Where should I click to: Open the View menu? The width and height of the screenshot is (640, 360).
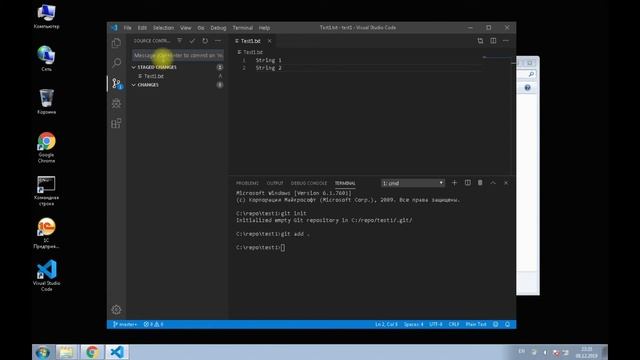(x=186, y=28)
